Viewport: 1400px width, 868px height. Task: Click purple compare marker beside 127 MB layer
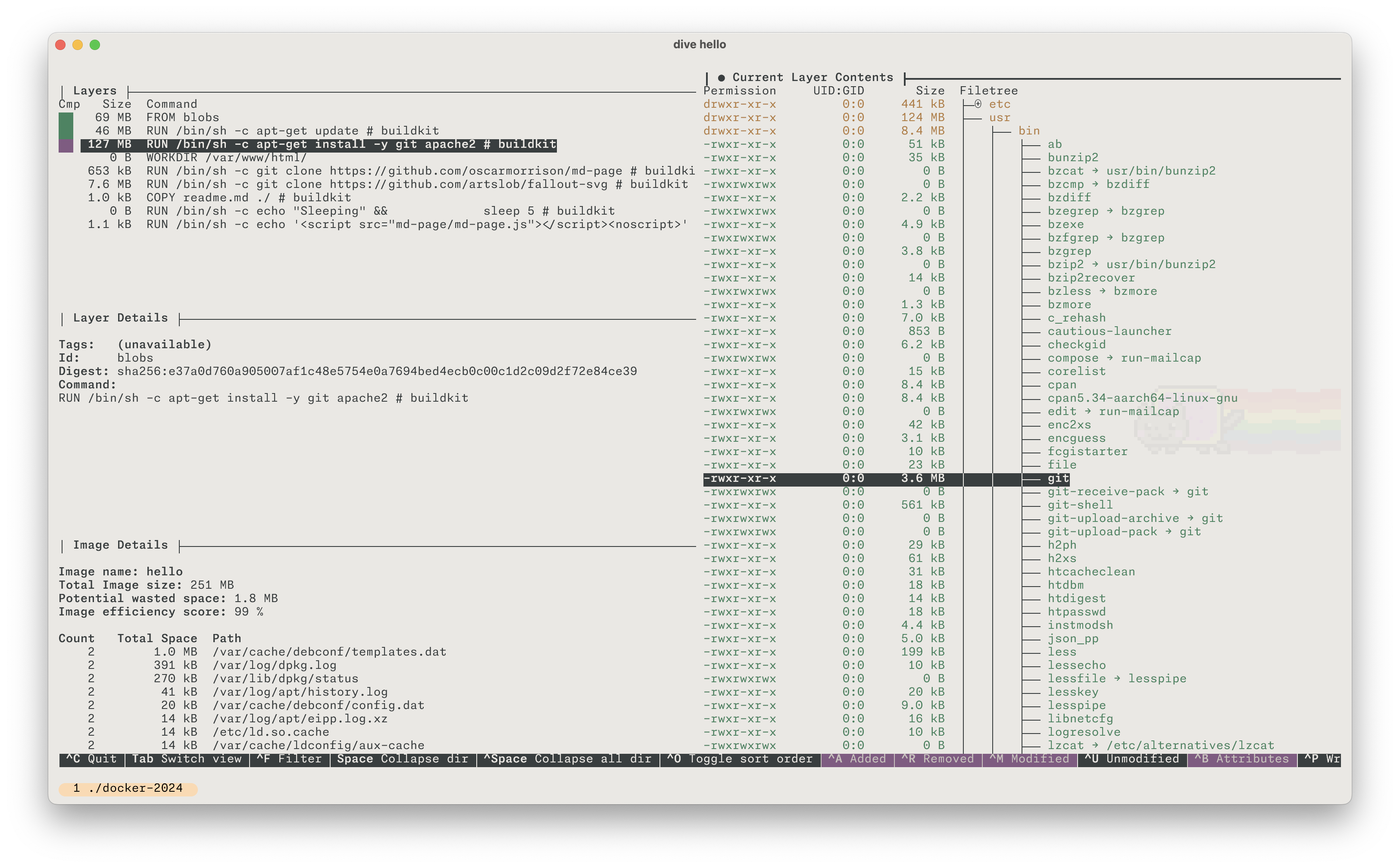pyautogui.click(x=66, y=145)
